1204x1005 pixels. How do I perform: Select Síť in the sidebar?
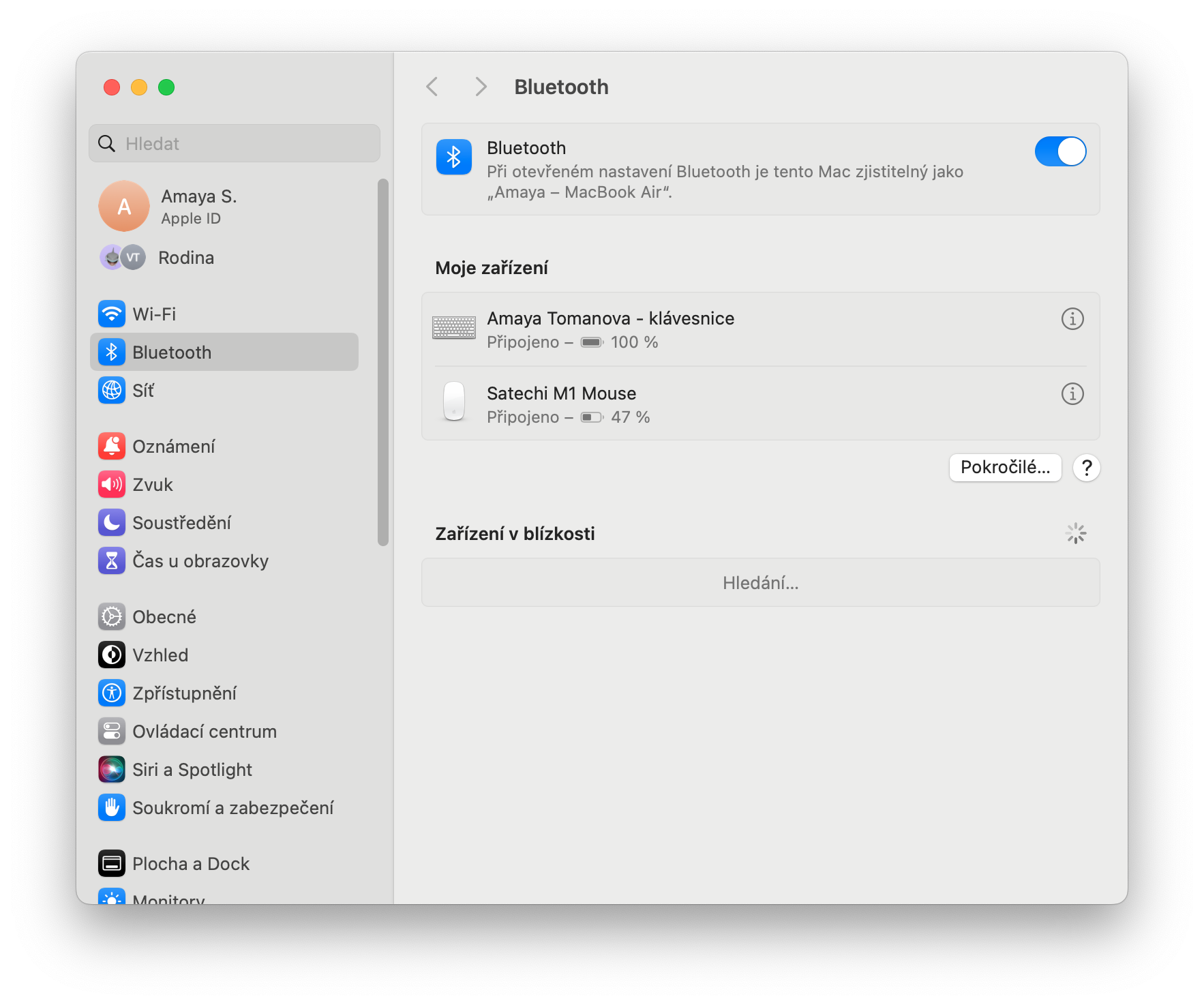pos(224,391)
